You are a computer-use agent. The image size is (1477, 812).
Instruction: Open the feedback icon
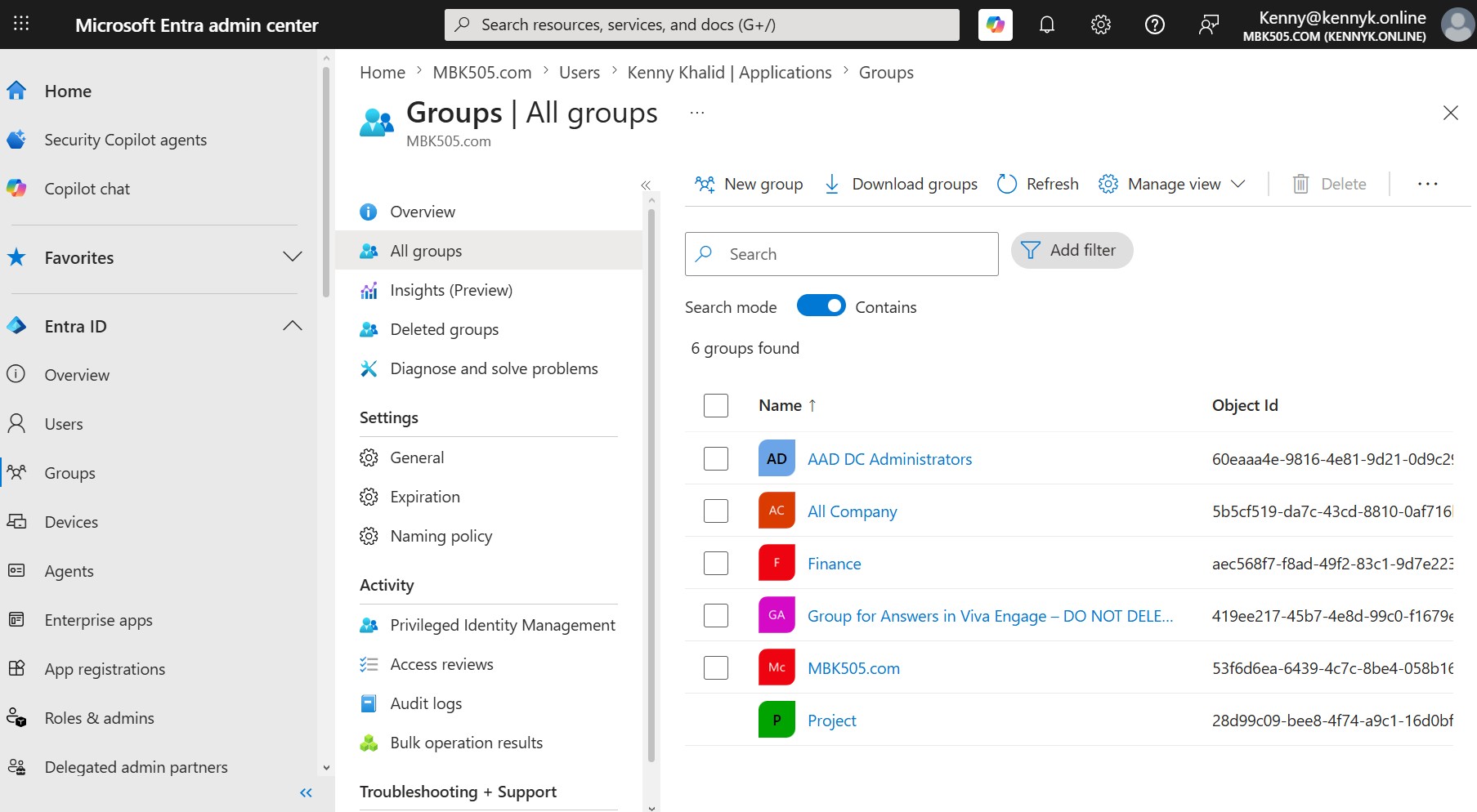(1208, 25)
